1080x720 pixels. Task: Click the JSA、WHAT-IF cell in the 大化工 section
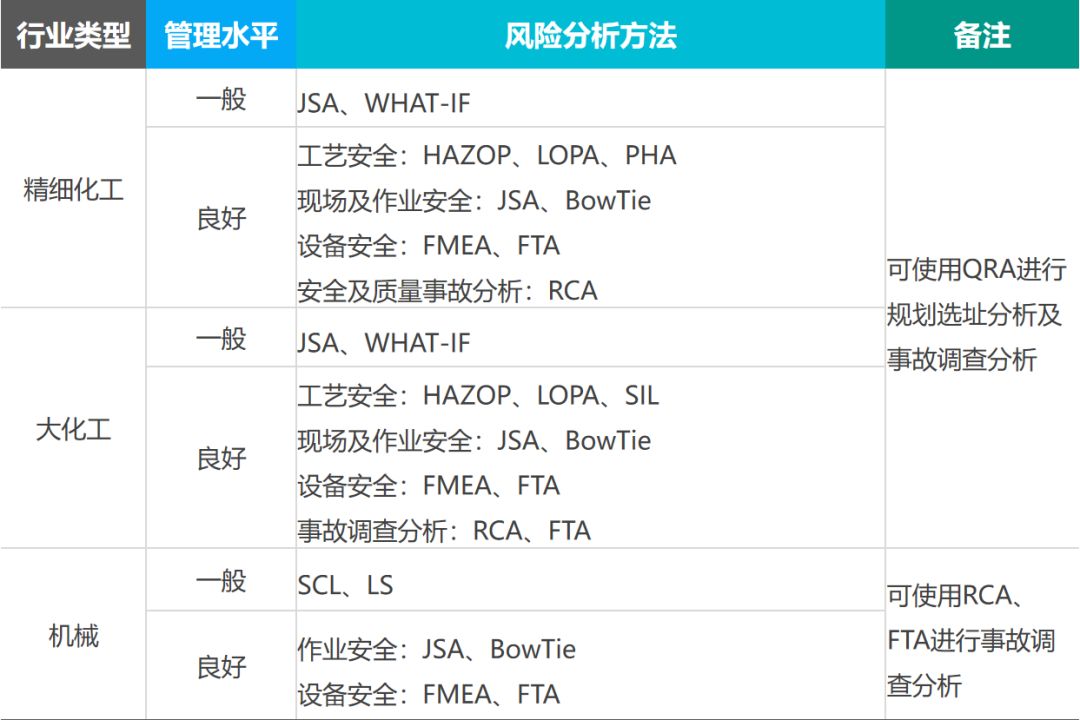[383, 343]
